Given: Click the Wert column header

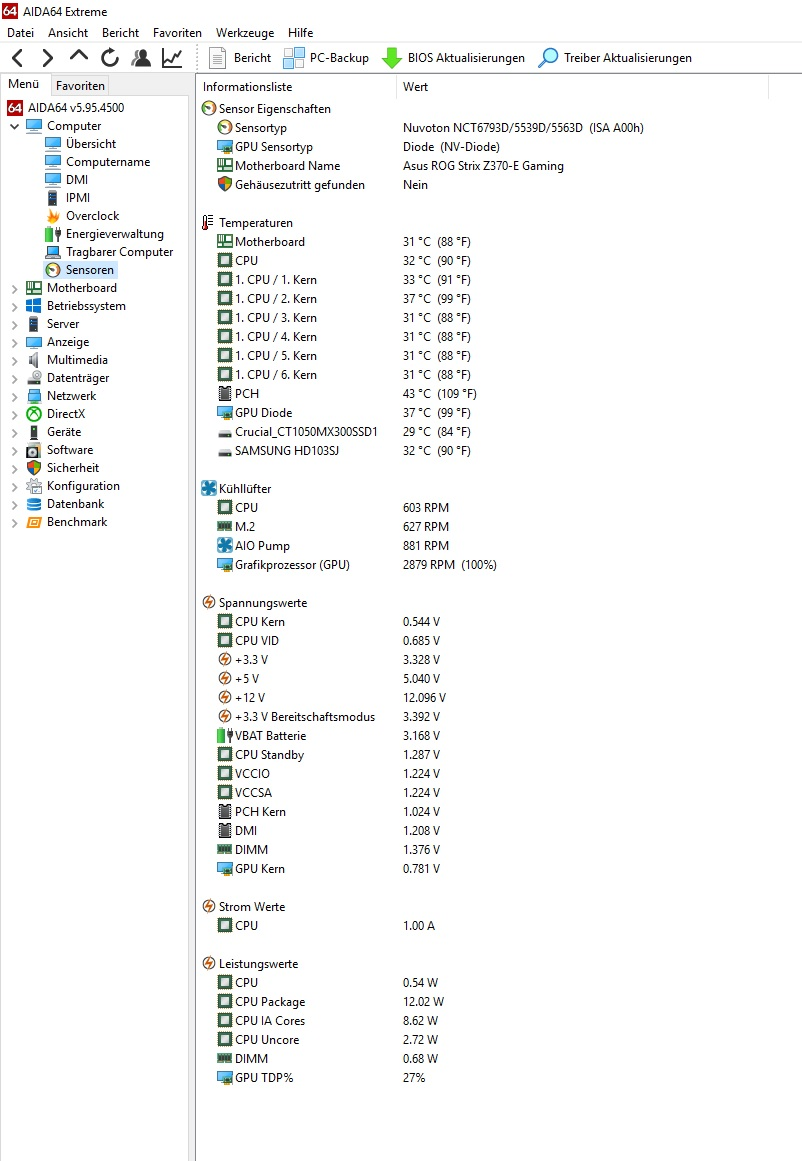Looking at the screenshot, I should pos(583,87).
